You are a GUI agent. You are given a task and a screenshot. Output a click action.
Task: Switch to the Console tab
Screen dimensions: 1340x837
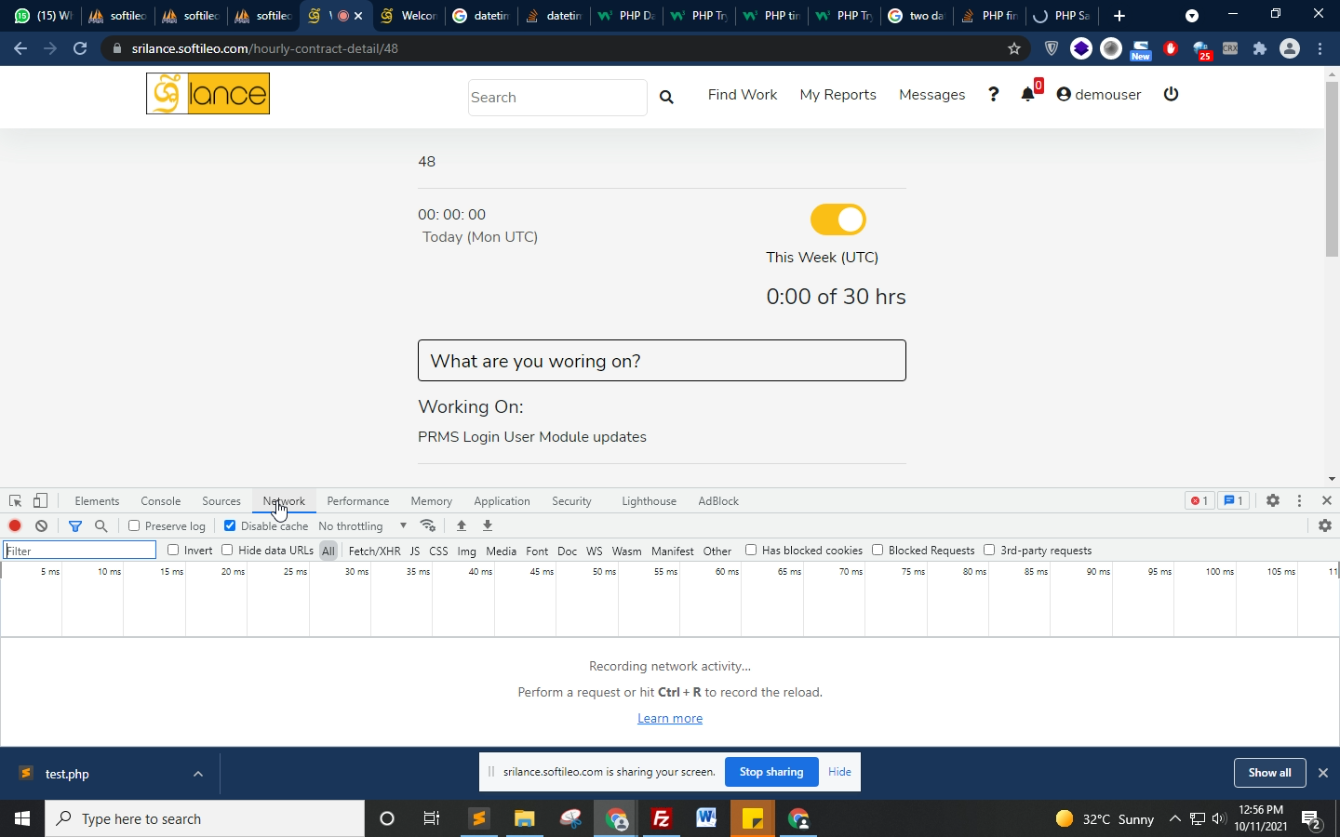pos(160,501)
